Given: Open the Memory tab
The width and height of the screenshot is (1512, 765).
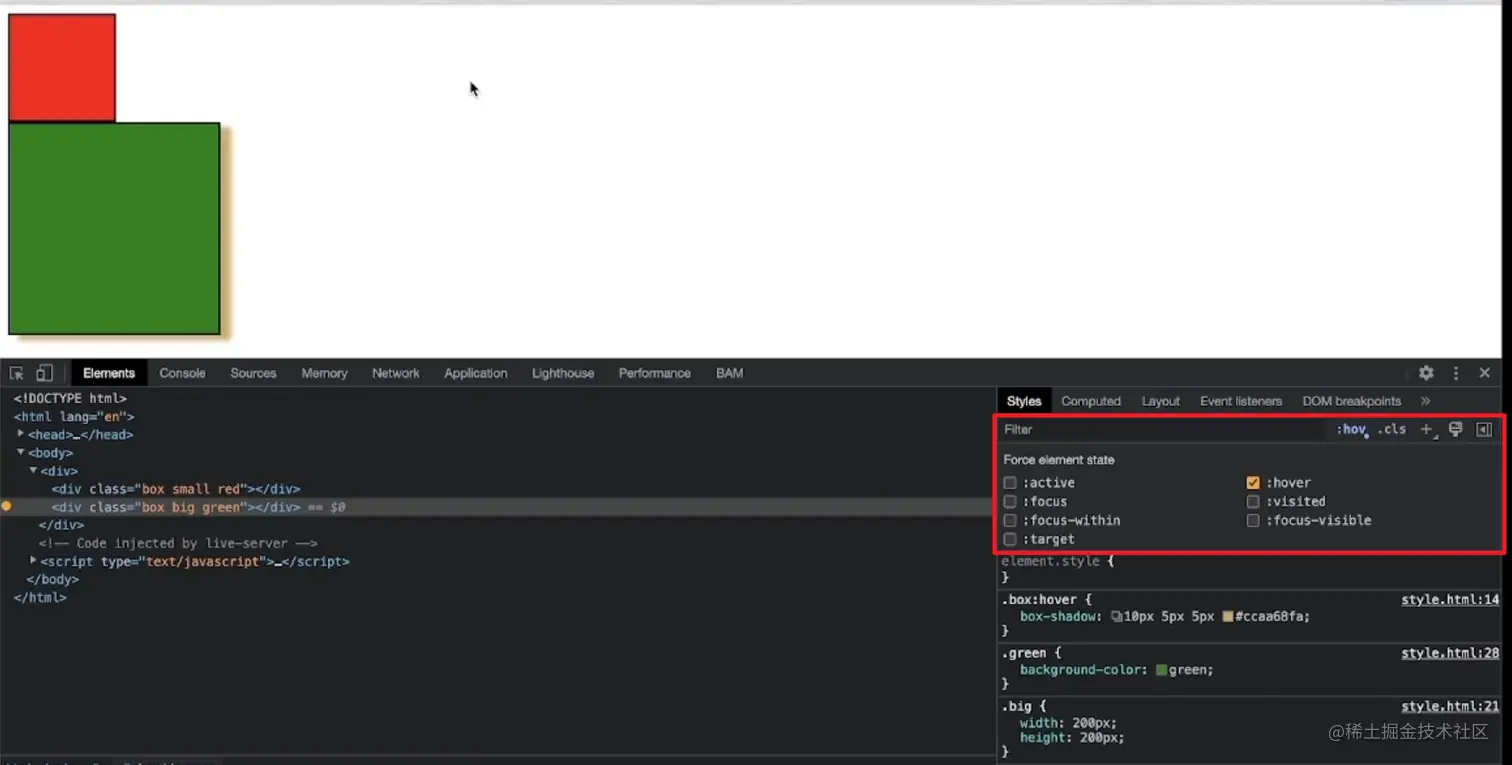Looking at the screenshot, I should [324, 373].
